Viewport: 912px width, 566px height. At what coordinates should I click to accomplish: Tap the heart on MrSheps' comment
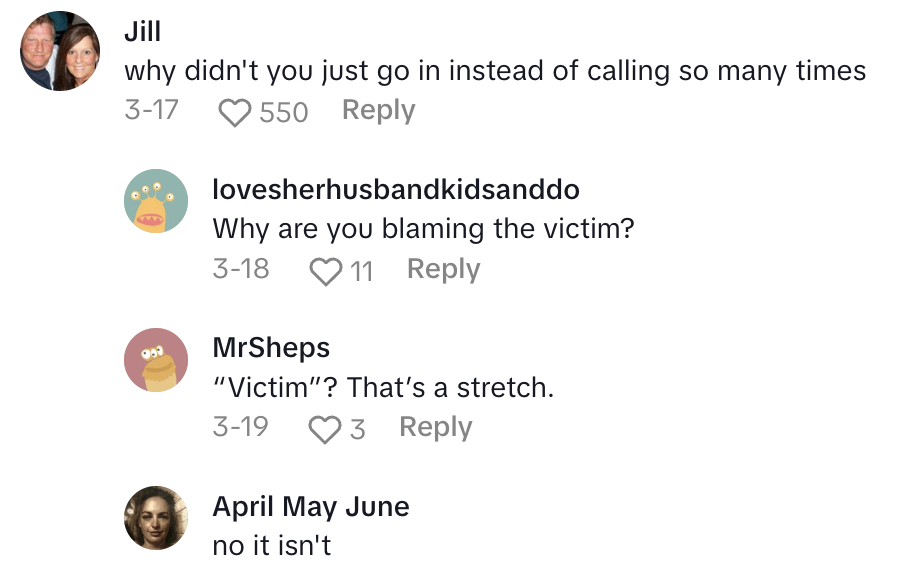tap(325, 429)
